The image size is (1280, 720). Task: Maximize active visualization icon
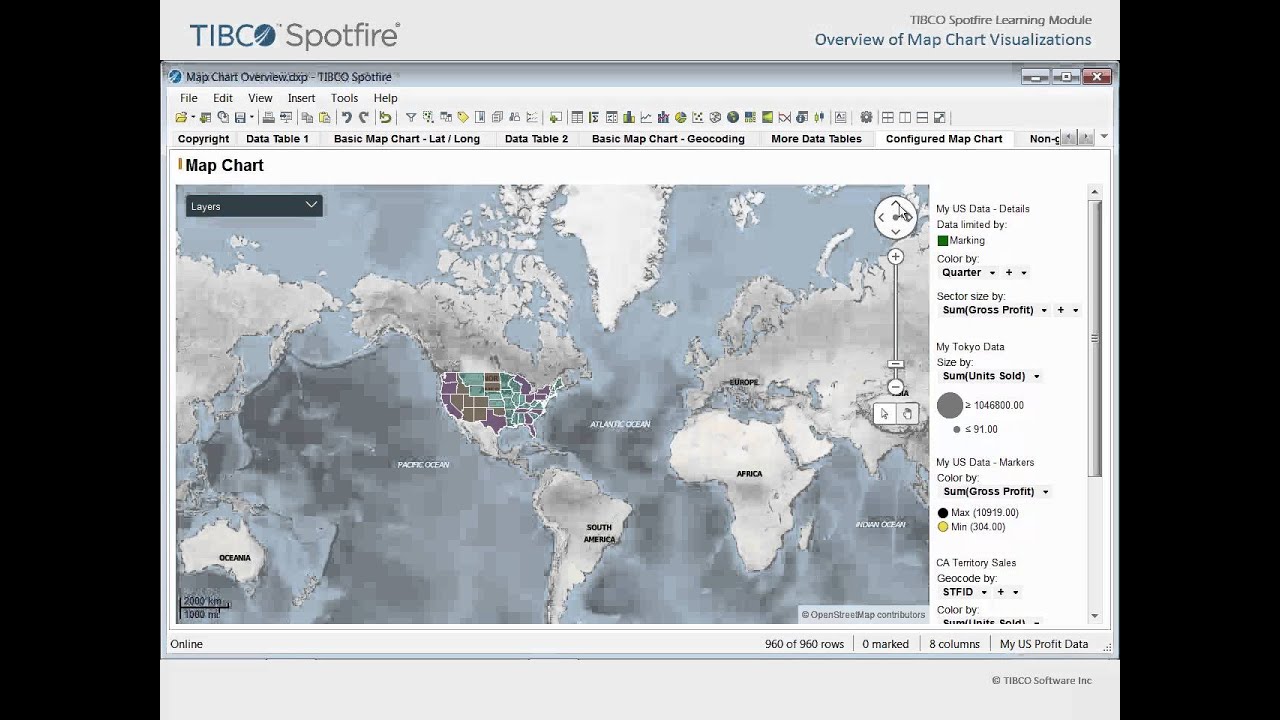pyautogui.click(x=939, y=117)
